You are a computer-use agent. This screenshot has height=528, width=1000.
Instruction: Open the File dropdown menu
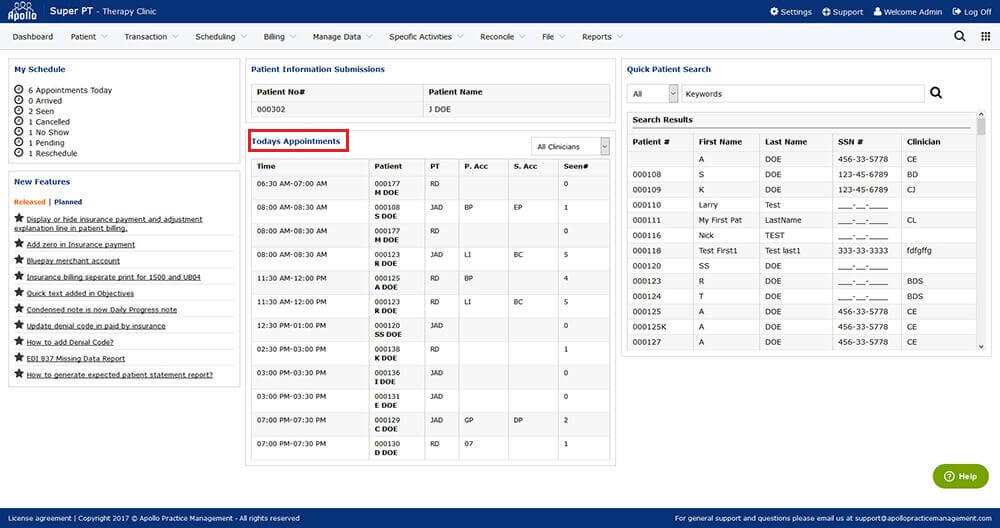pyautogui.click(x=554, y=36)
